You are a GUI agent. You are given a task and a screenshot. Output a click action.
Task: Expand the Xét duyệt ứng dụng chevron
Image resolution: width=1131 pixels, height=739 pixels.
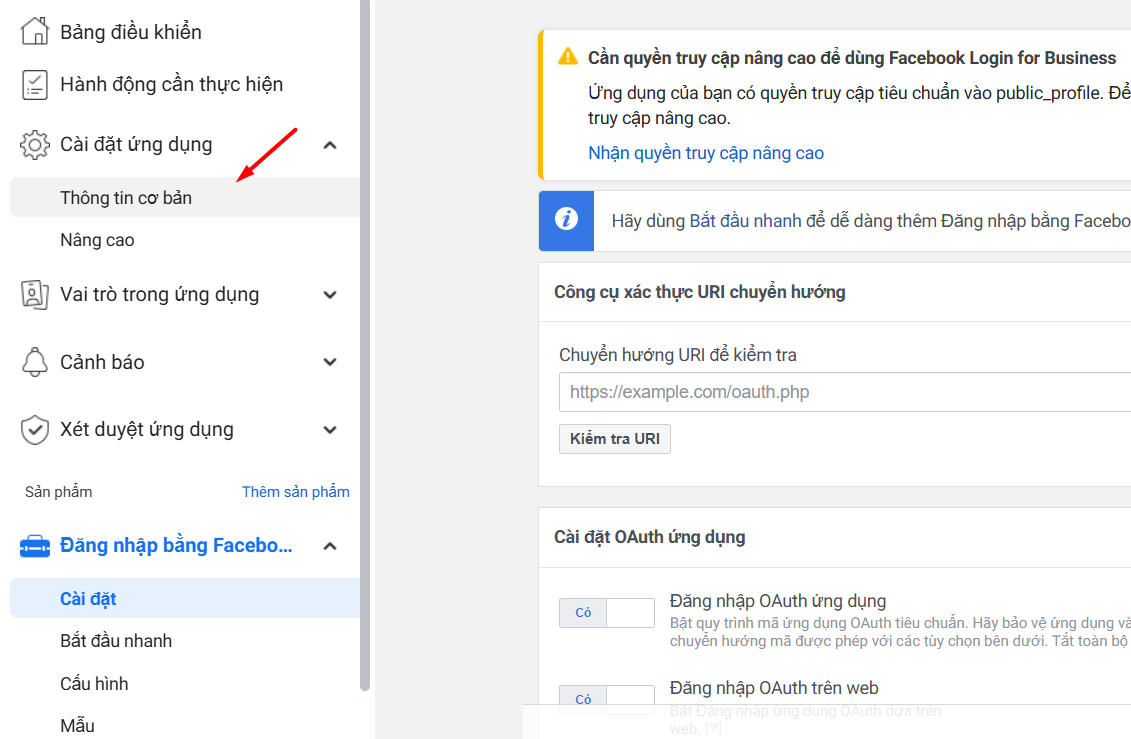[330, 430]
